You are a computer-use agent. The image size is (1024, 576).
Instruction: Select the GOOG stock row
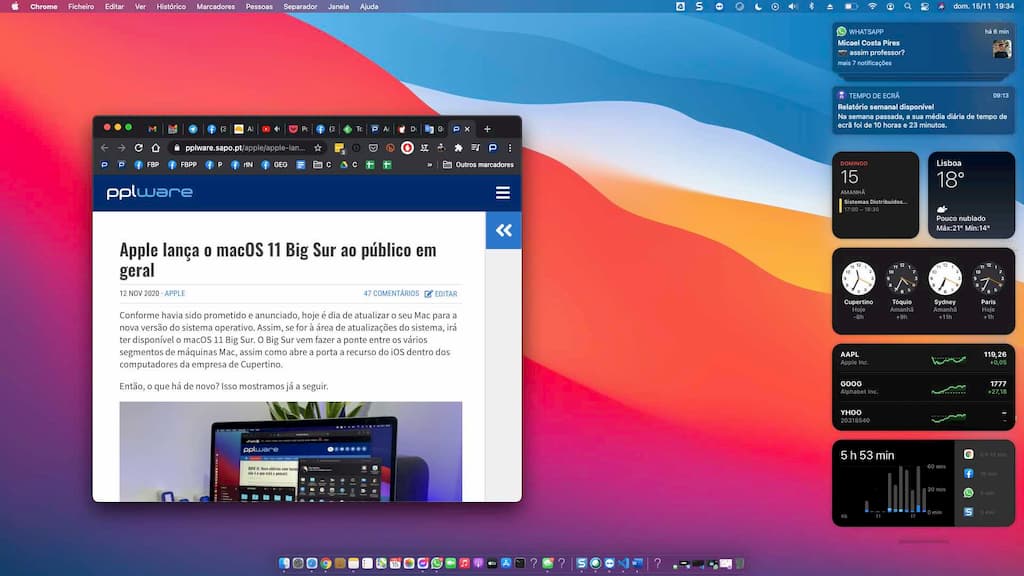(x=923, y=387)
